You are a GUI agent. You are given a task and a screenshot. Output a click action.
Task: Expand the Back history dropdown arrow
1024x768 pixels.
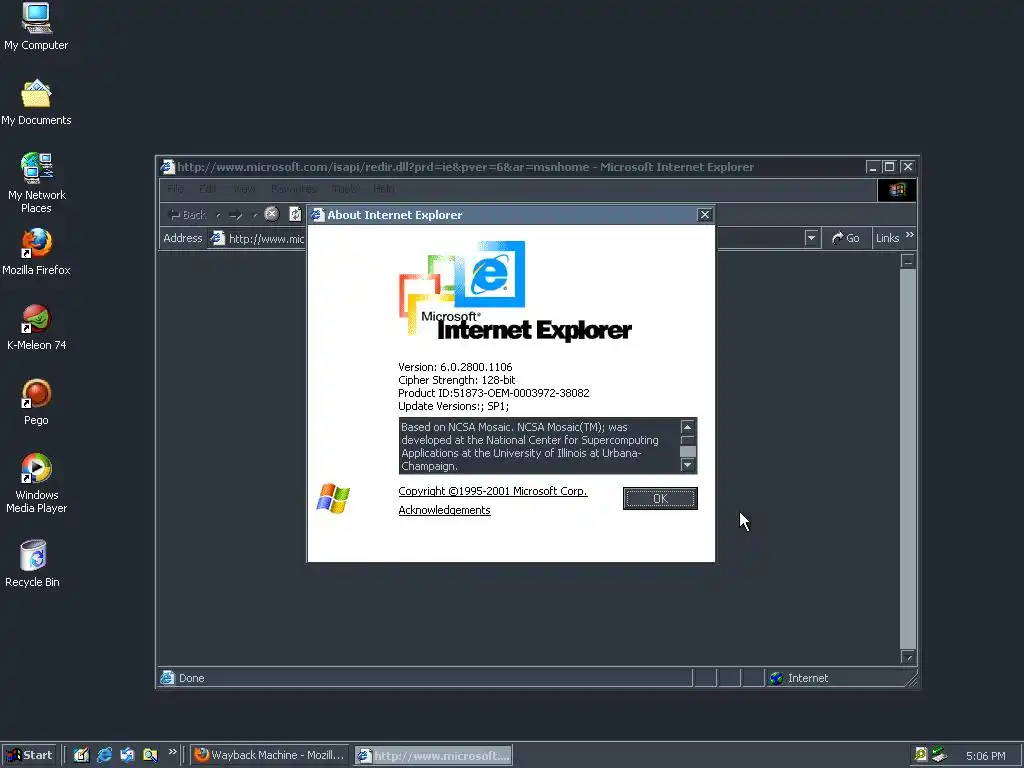217,214
